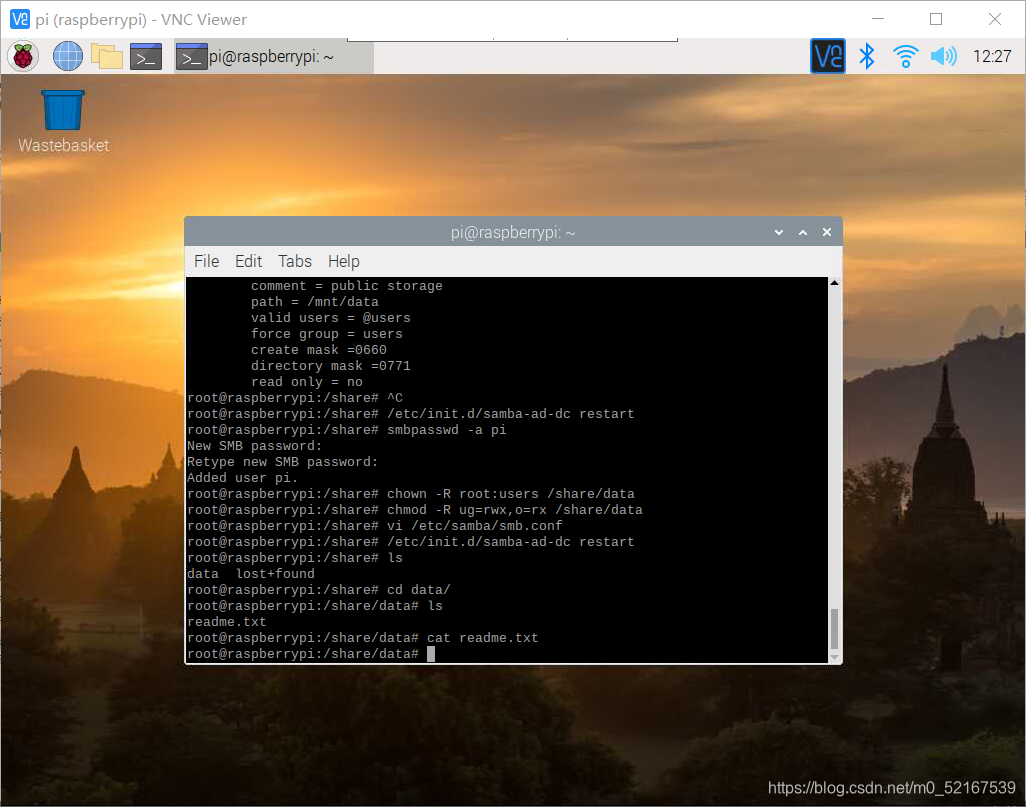Image resolution: width=1026 pixels, height=807 pixels.
Task: Click the 'Retype new SMB password:' line
Action: point(283,462)
